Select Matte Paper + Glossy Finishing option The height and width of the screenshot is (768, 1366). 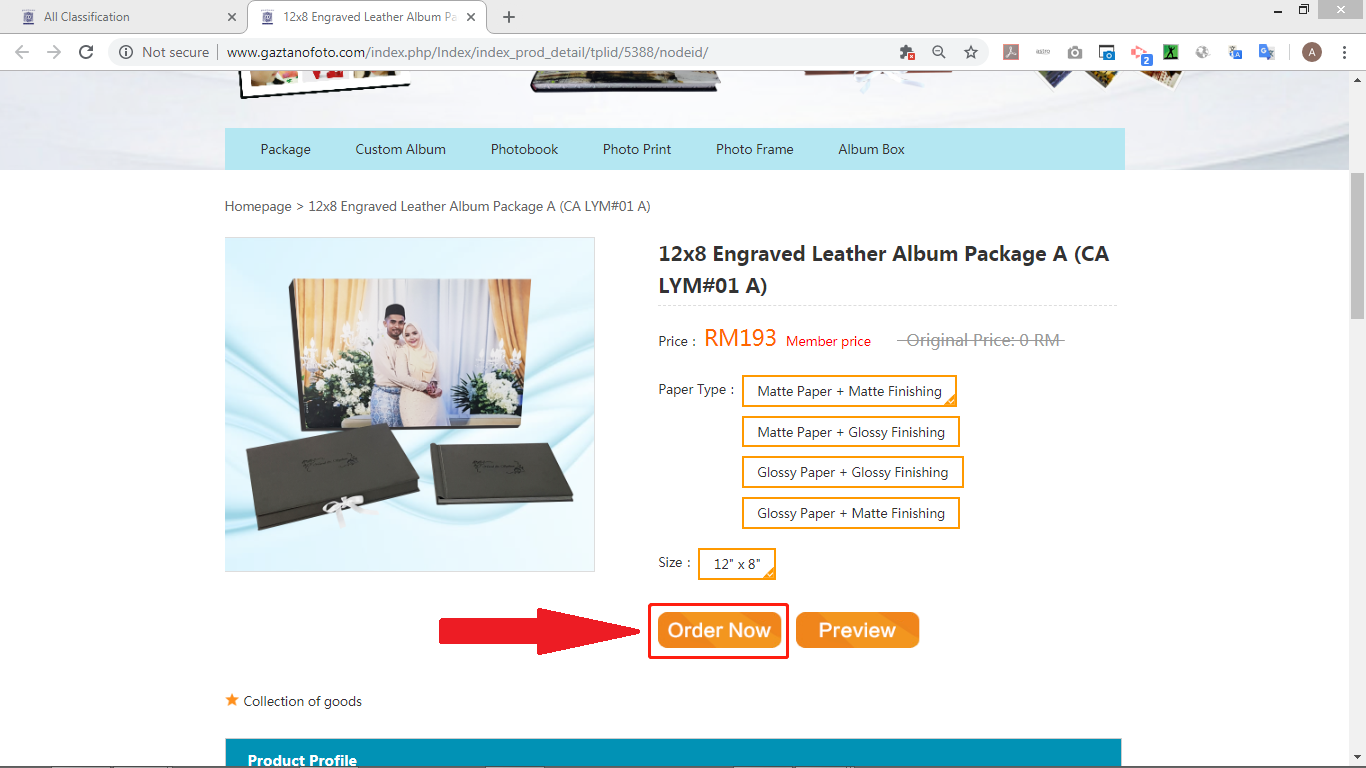tap(851, 432)
